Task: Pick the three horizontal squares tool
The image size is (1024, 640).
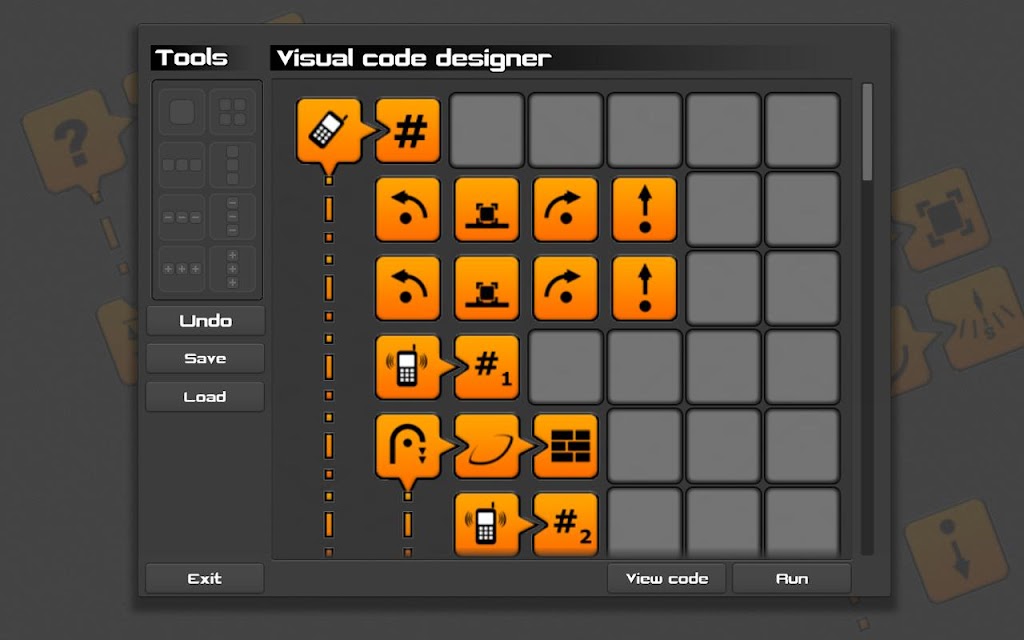Action: [182, 165]
